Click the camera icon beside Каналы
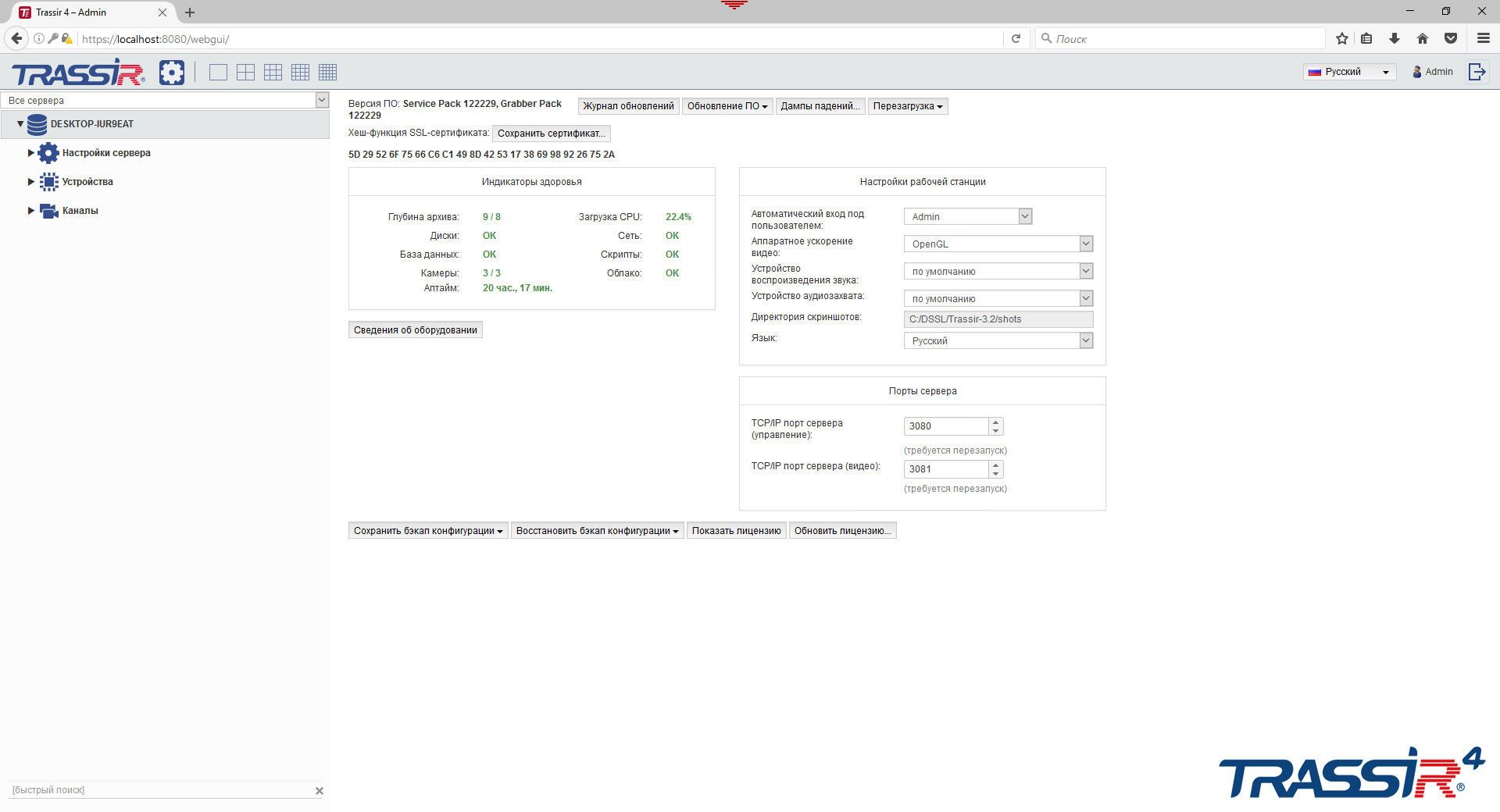This screenshot has width=1500, height=812. pos(48,210)
